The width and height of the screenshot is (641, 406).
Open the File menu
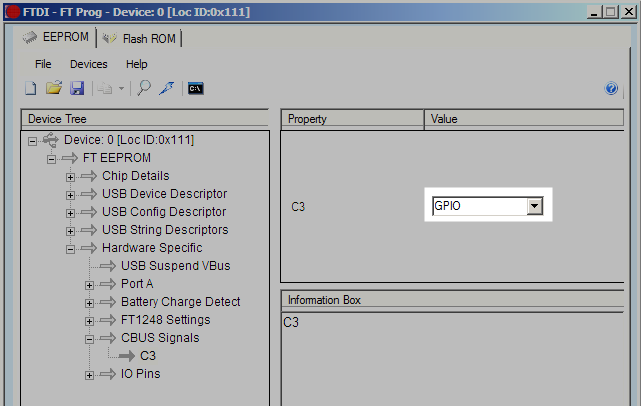43,64
